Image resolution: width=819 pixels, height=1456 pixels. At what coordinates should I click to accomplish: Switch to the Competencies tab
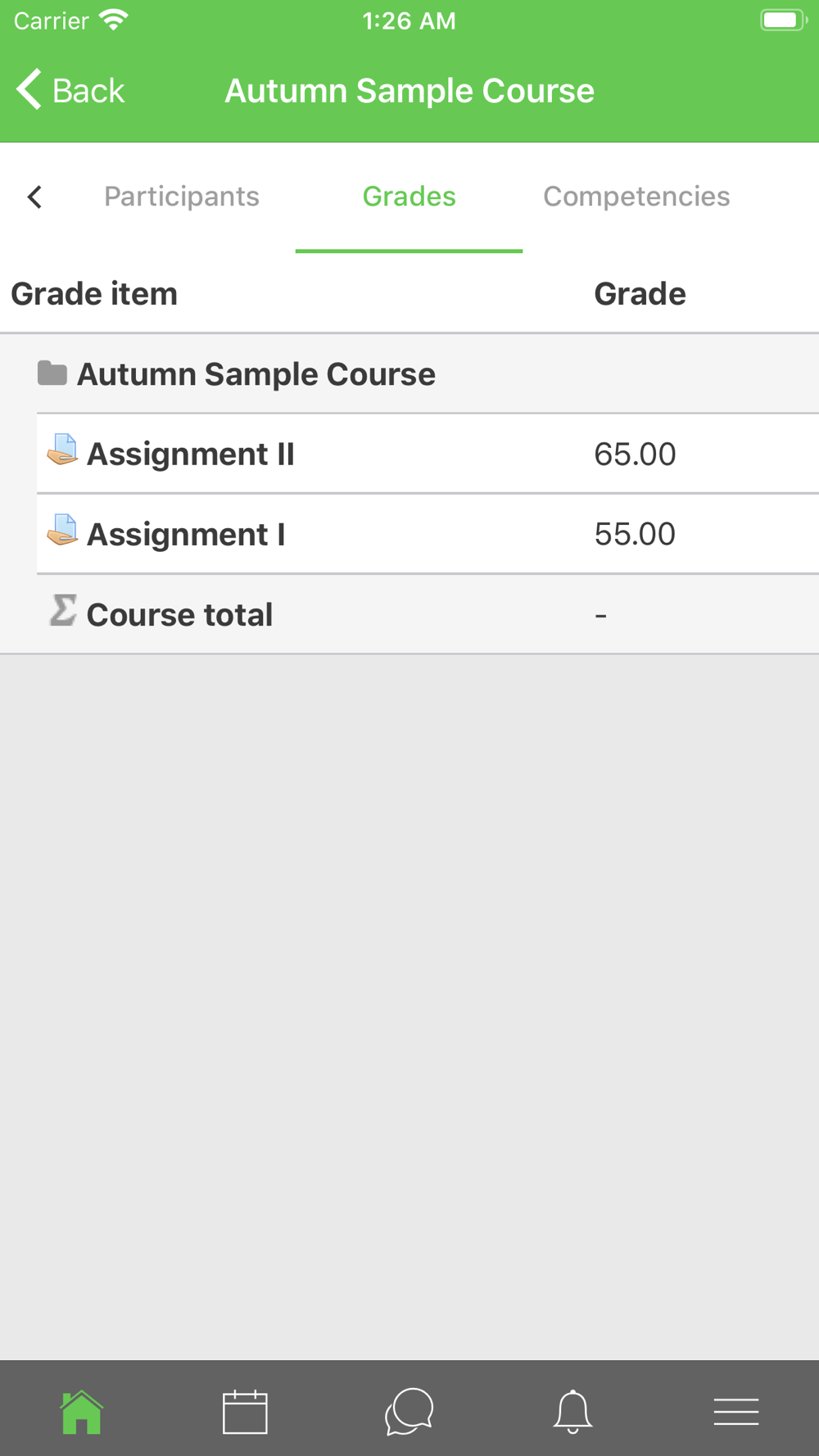(x=636, y=197)
